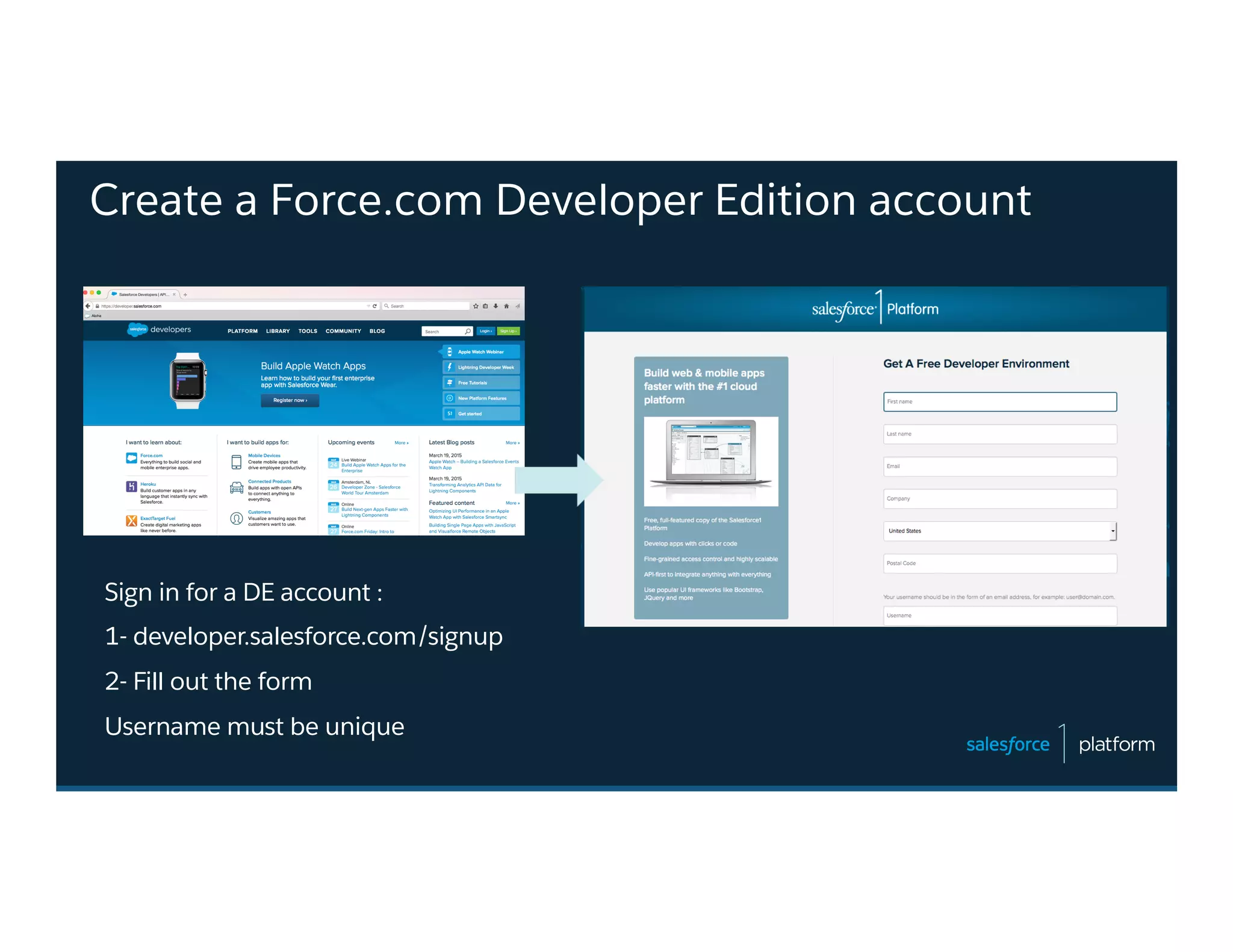Click the Register now button
This screenshot has height=952, width=1233.
click(290, 400)
